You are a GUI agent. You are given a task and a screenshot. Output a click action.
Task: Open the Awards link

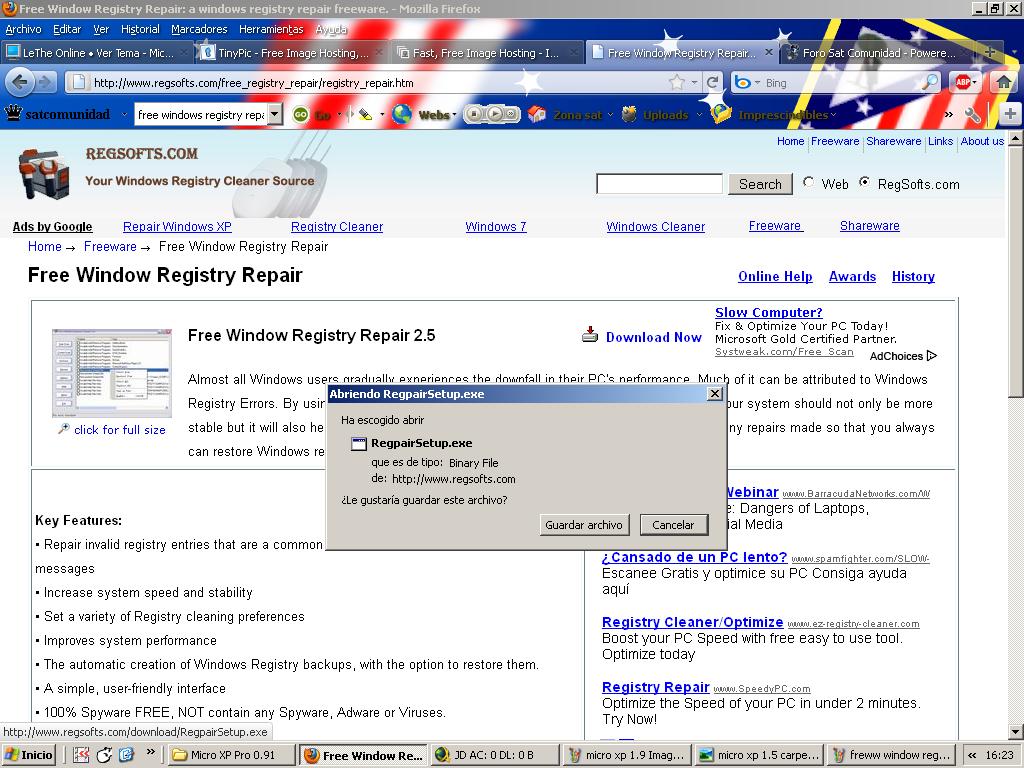[852, 276]
